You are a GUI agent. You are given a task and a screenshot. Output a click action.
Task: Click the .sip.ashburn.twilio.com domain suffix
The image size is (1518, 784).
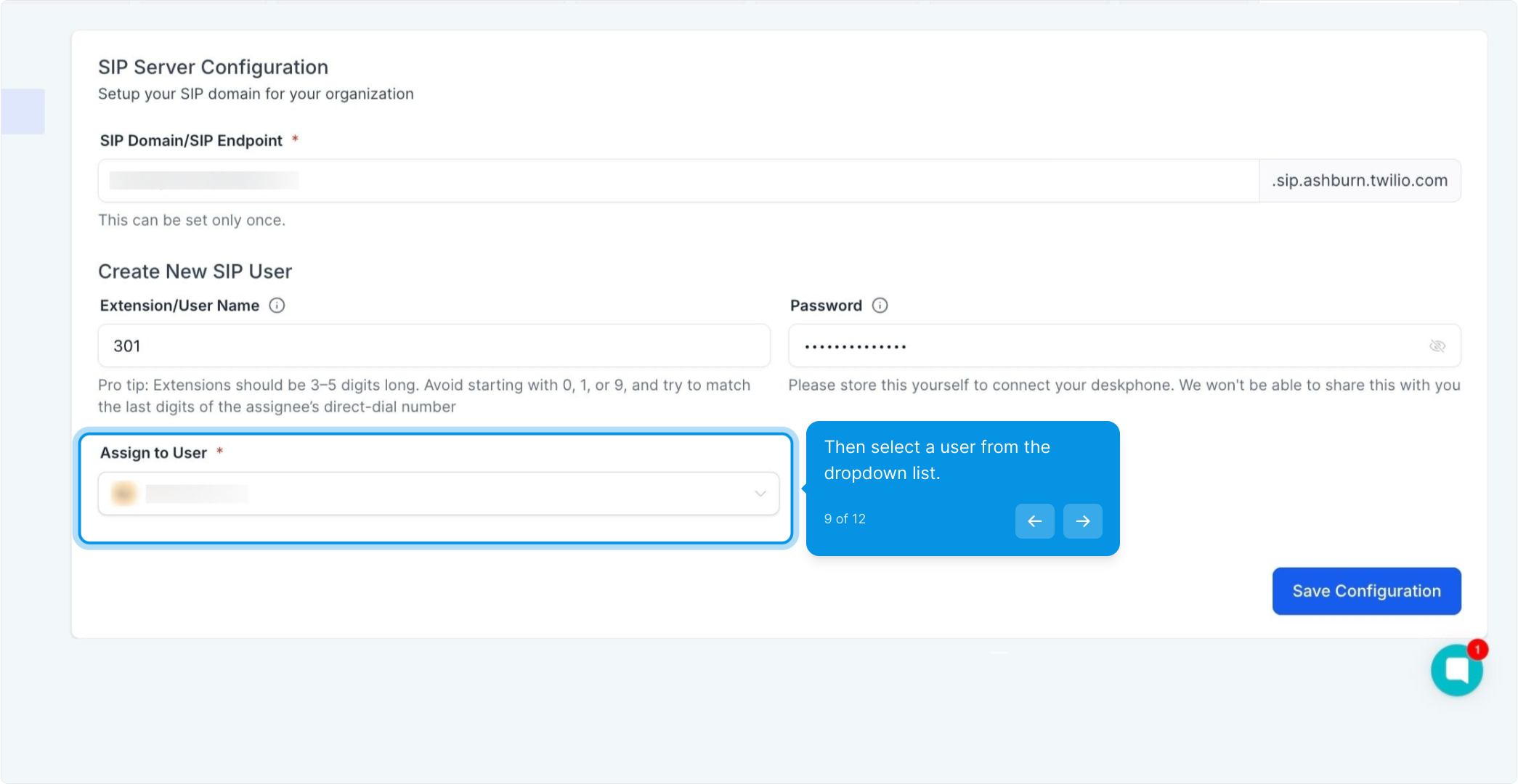click(1360, 181)
